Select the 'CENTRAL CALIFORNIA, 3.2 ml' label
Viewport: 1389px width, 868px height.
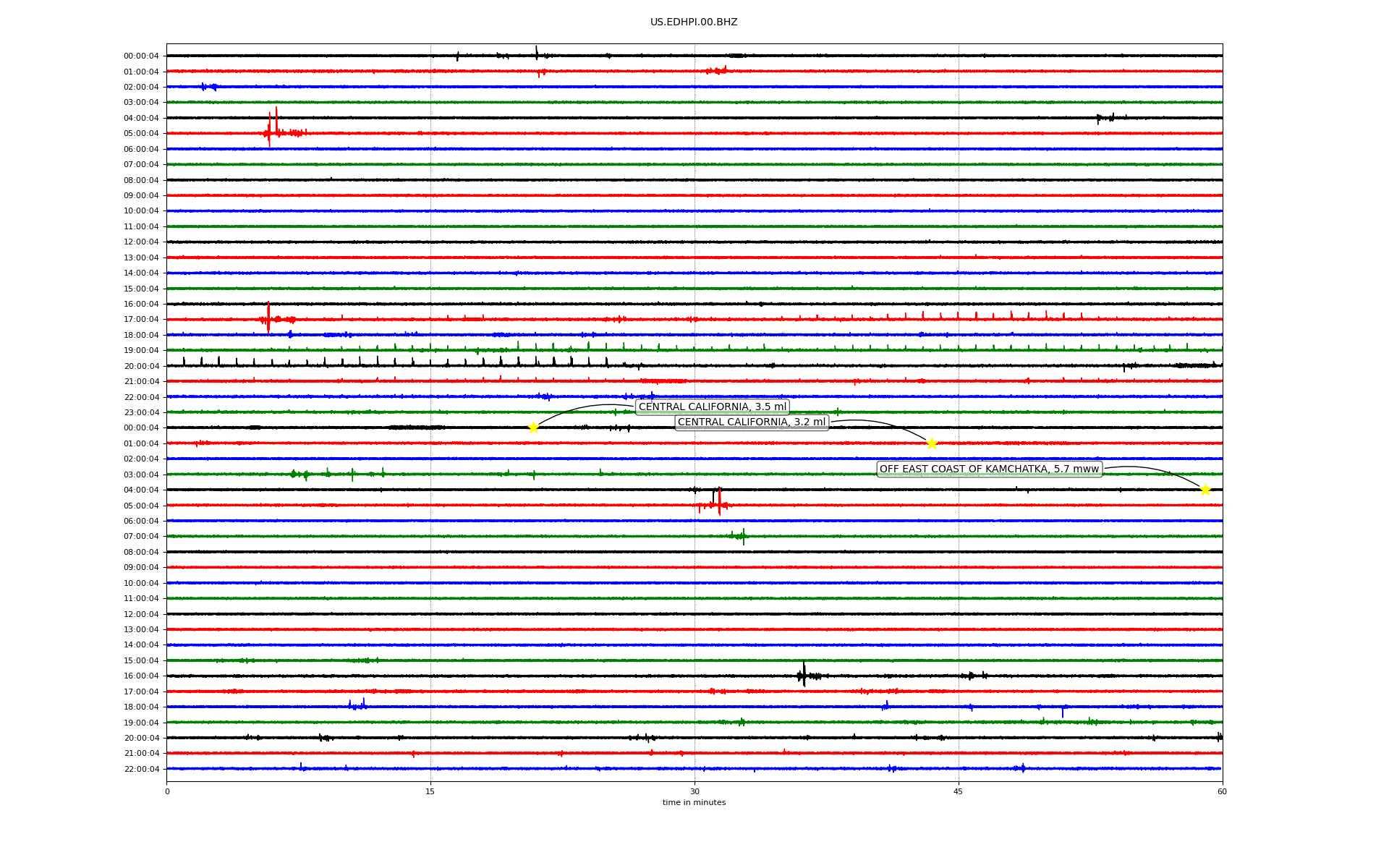751,422
